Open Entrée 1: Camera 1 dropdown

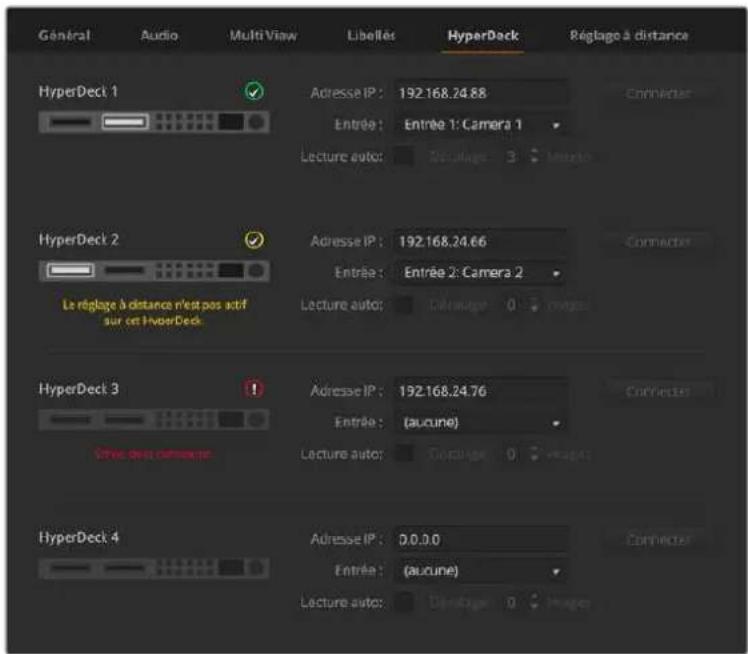click(481, 125)
